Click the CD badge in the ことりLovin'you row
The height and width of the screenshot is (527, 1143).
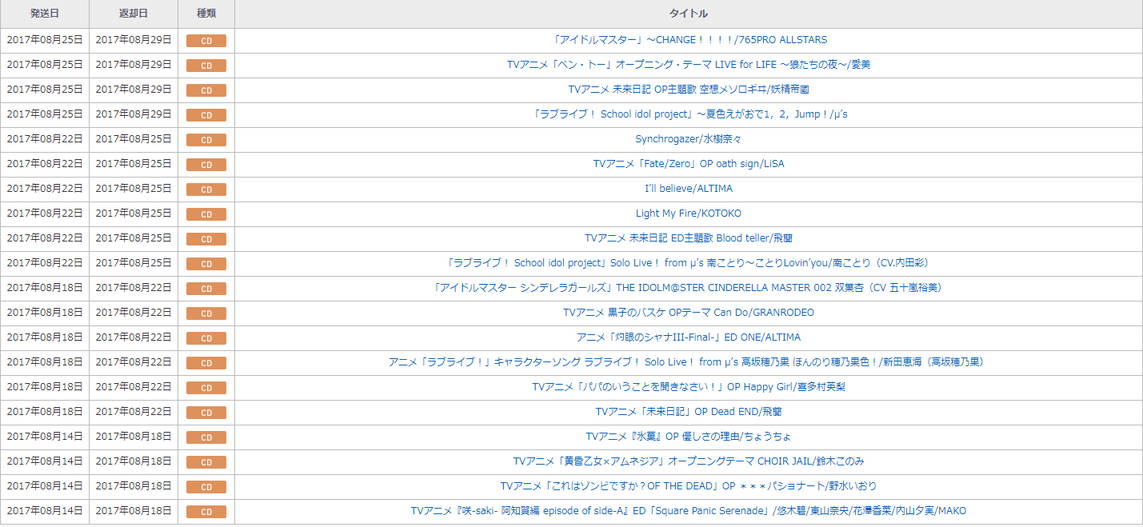click(206, 264)
